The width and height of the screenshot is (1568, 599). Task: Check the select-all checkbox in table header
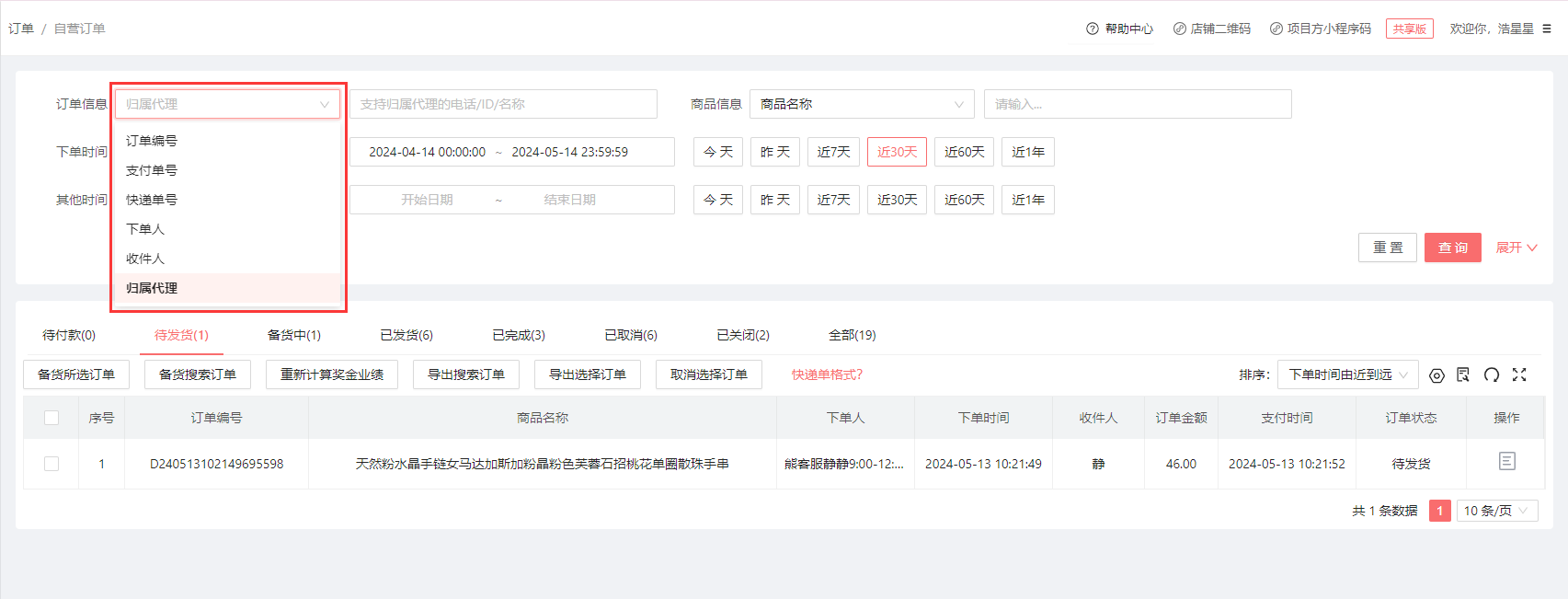point(52,418)
